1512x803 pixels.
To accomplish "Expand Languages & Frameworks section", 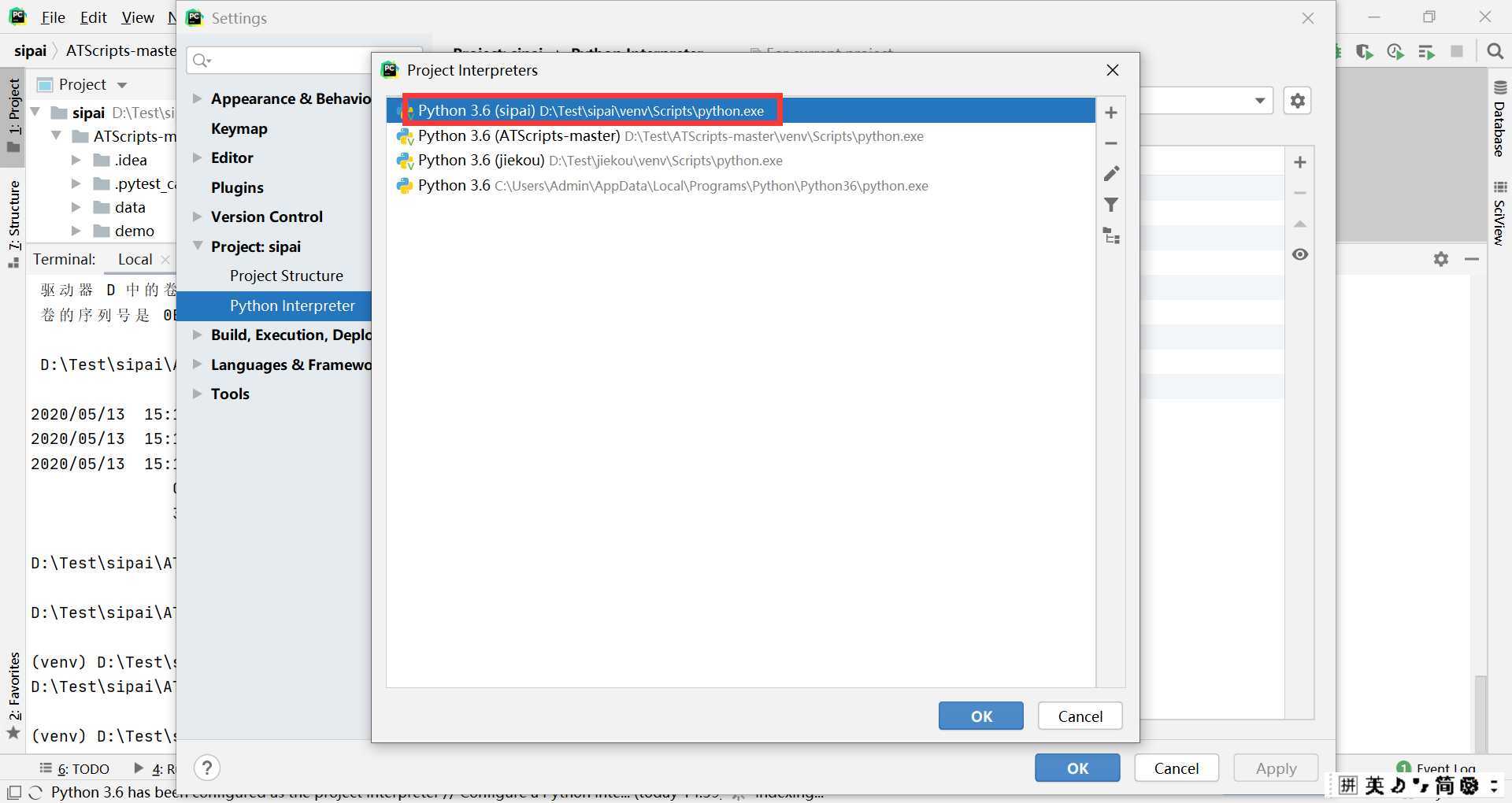I will 197,364.
